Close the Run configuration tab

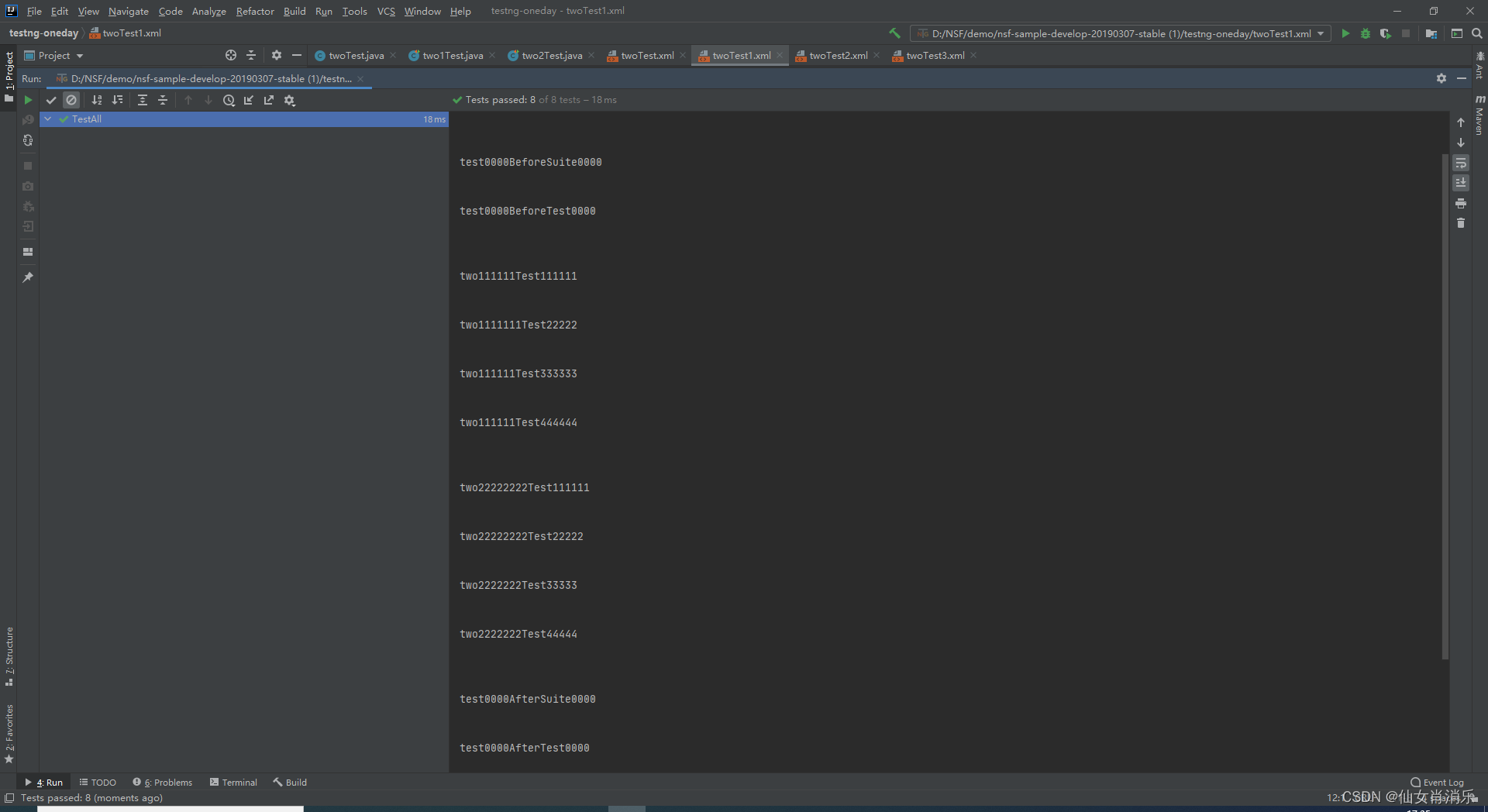tap(360, 79)
